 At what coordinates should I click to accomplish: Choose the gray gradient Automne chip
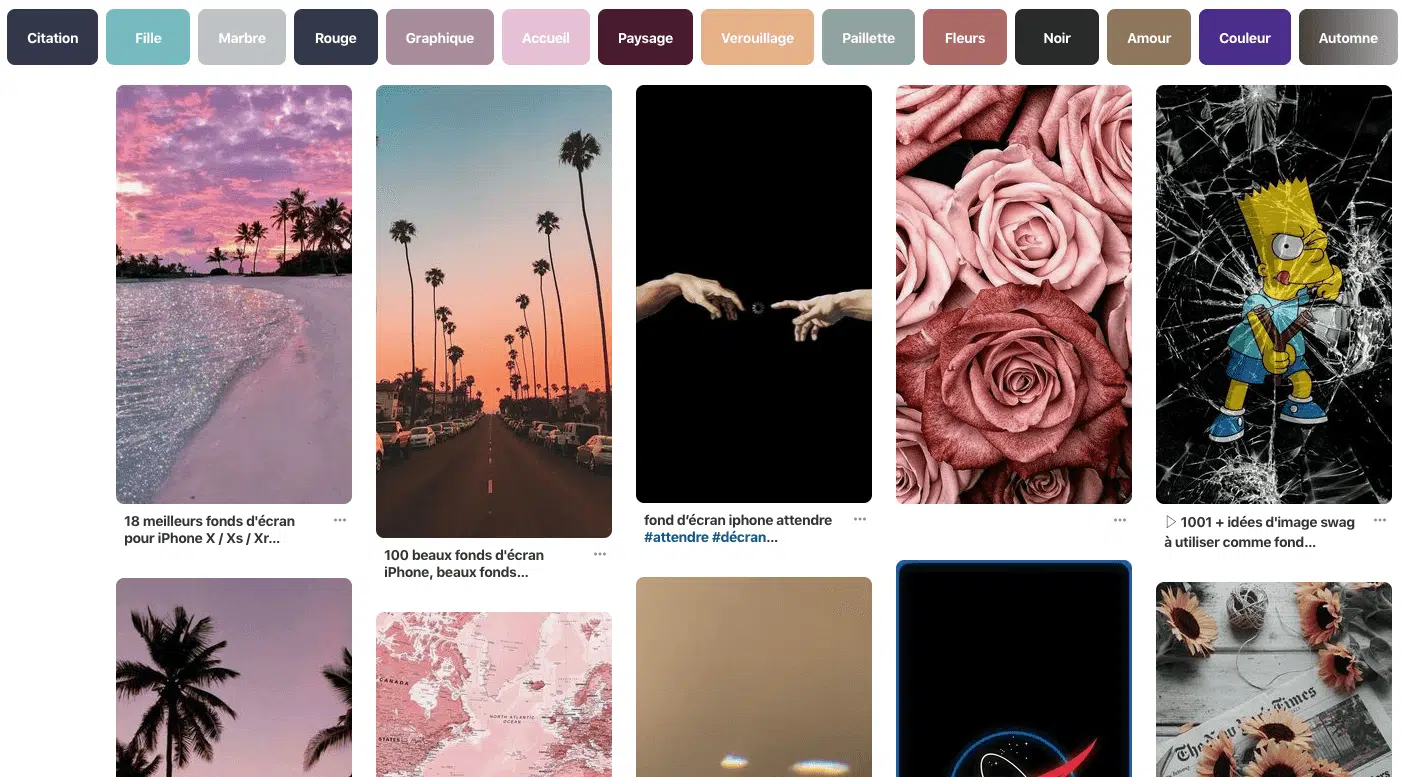1348,37
